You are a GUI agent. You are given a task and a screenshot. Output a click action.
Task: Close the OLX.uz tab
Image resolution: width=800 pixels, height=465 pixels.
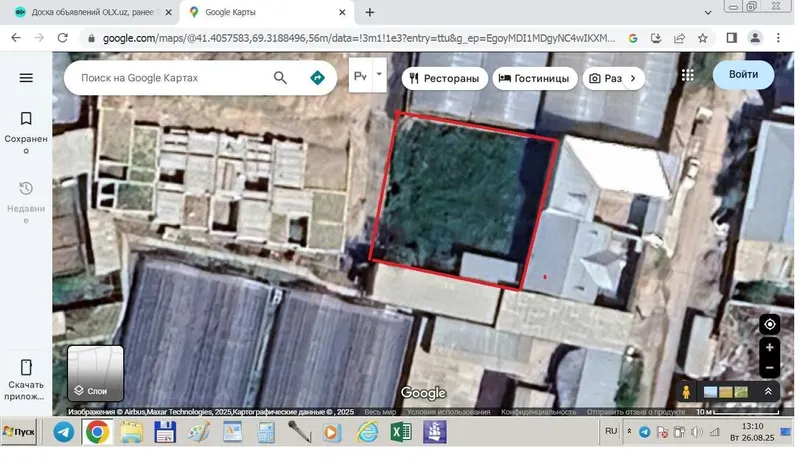pos(168,12)
